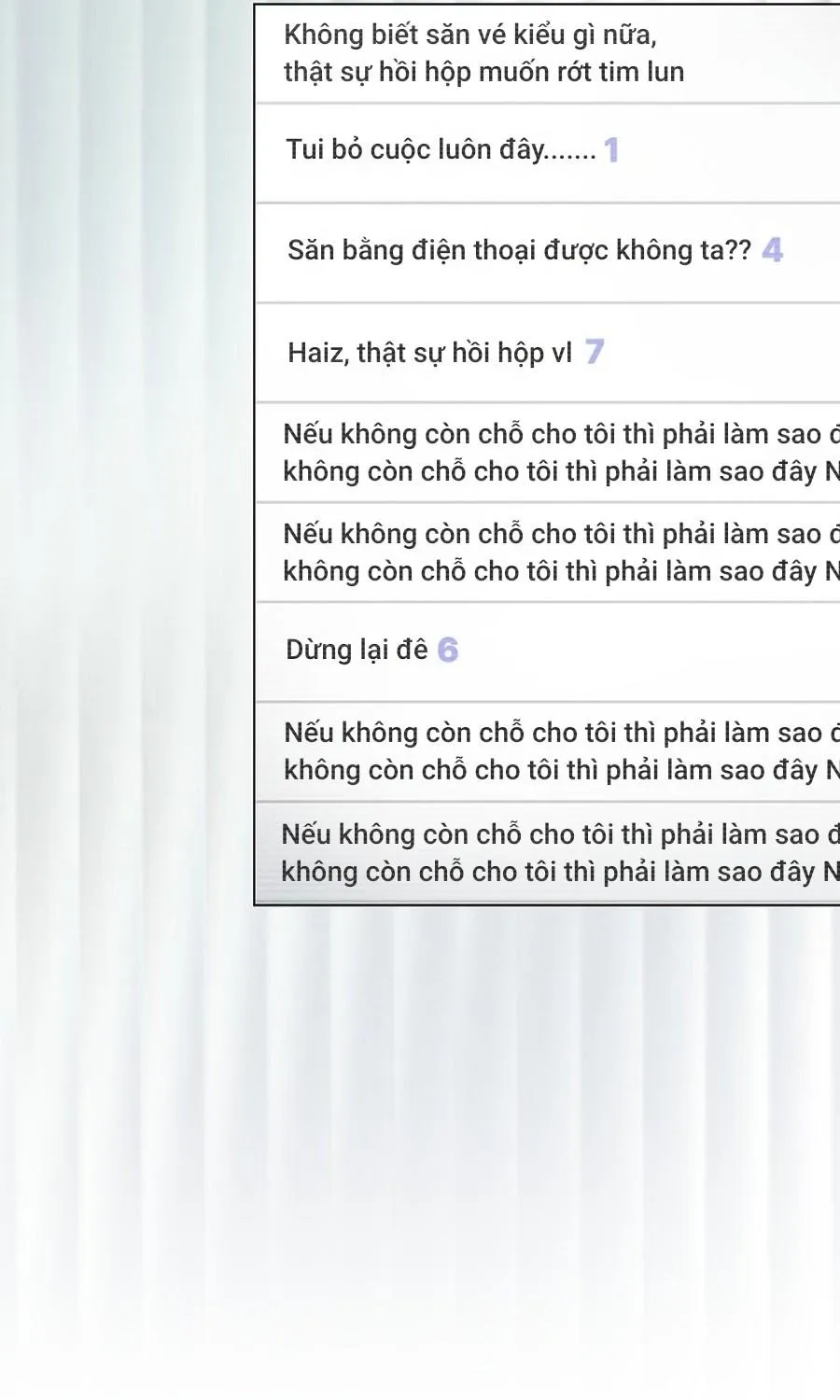The height and width of the screenshot is (1400, 840).
Task: Open the last "Nếu không còn chỗ" post in the list
Action: [548, 852]
